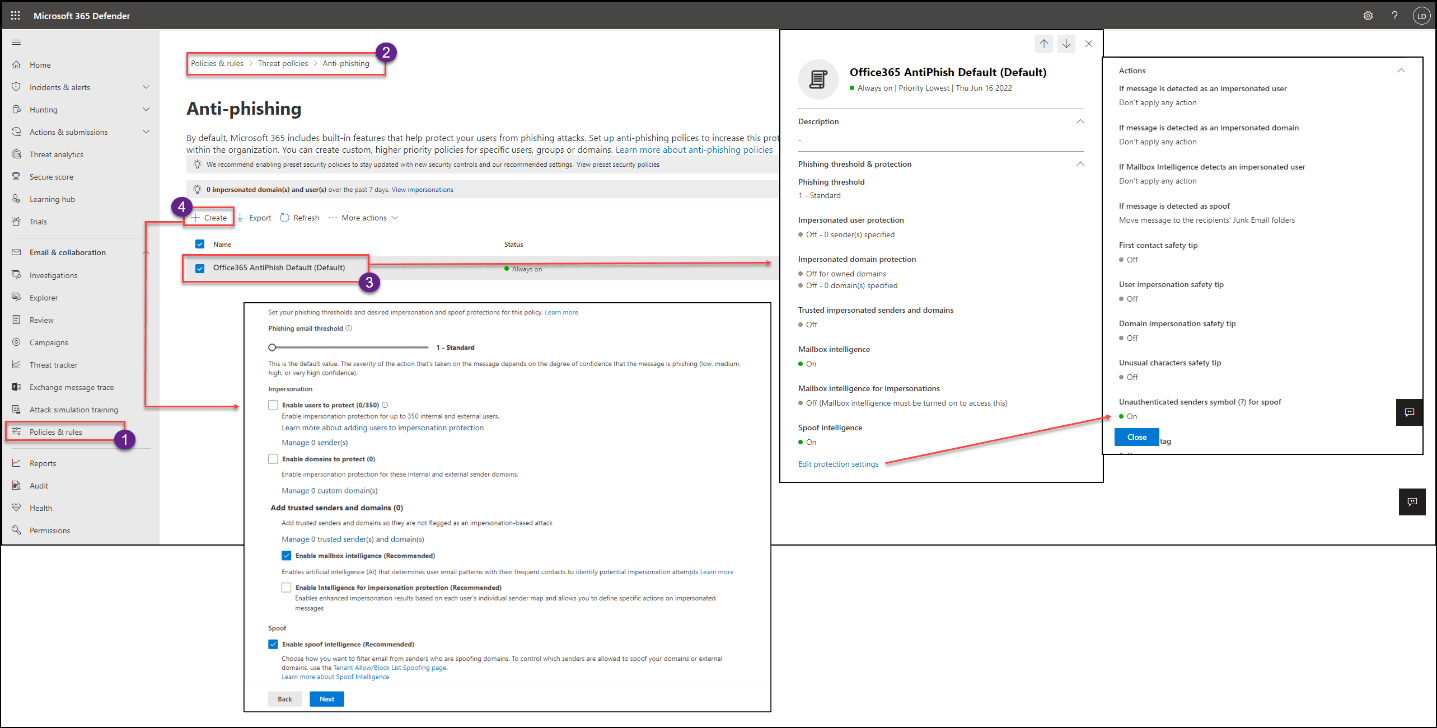This screenshot has height=728, width=1437.
Task: Open the app launcher waffle icon
Action: 15,16
